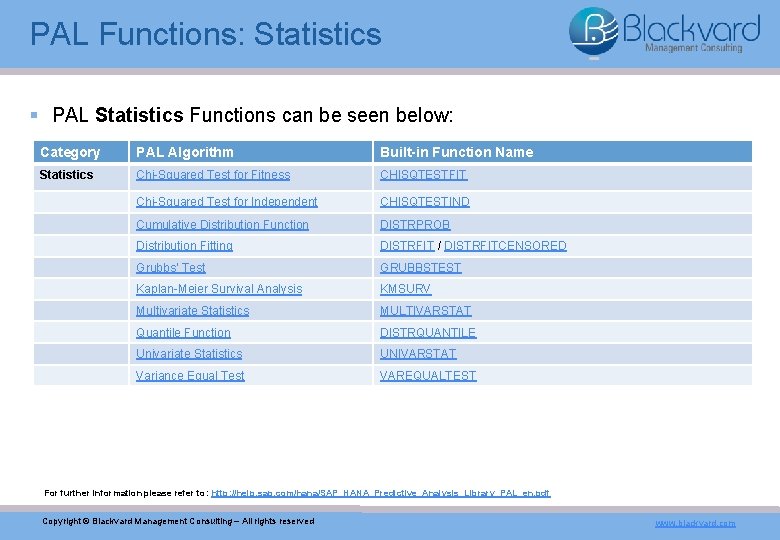Viewport: 780px width, 540px height.
Task: Open the Chi-Squared Test for Fitness link
Action: pos(213,175)
